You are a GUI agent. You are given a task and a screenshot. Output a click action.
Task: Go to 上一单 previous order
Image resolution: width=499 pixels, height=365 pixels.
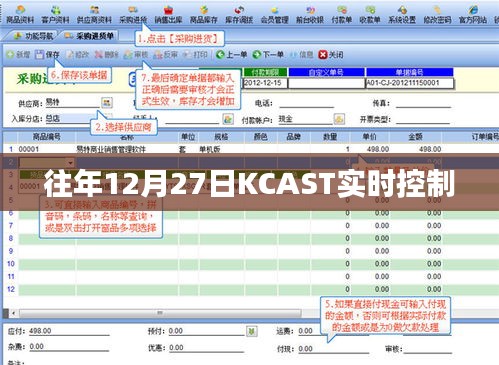tap(231, 54)
